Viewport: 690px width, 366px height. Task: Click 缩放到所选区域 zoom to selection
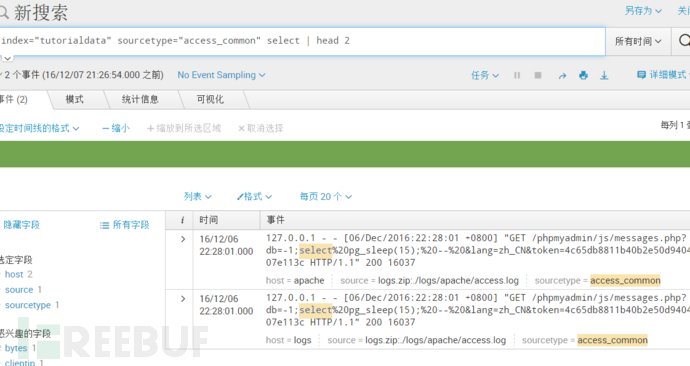pos(184,128)
